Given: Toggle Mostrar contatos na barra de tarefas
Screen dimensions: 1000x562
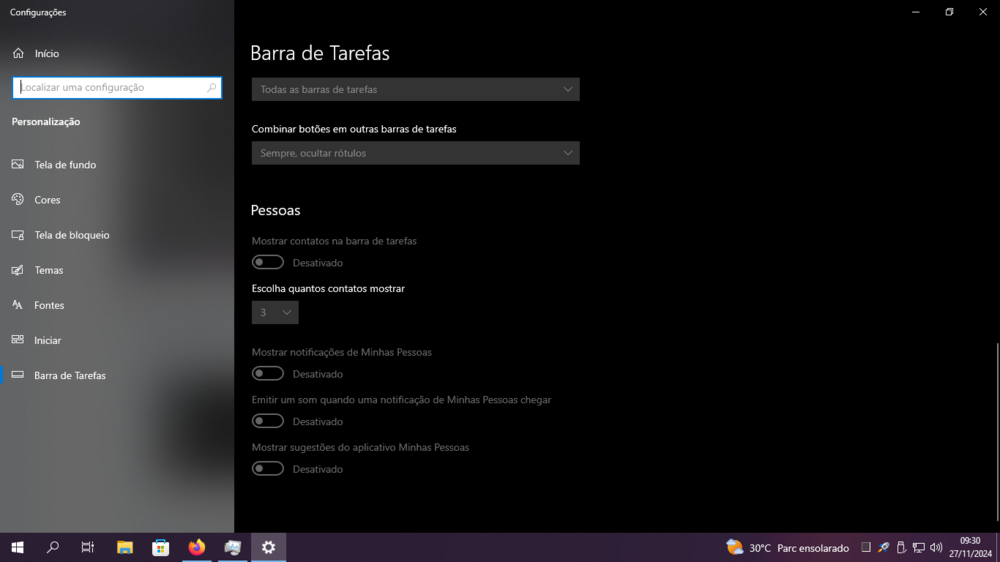Looking at the screenshot, I should click(x=268, y=262).
